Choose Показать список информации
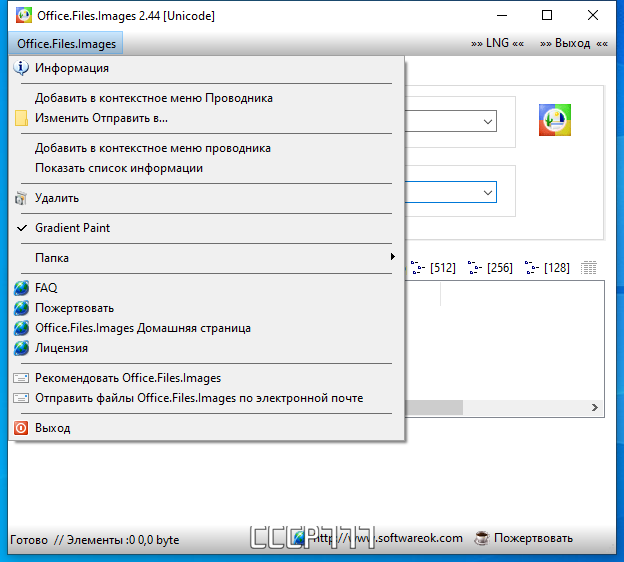Viewport: 624px width, 562px height. coord(206,168)
